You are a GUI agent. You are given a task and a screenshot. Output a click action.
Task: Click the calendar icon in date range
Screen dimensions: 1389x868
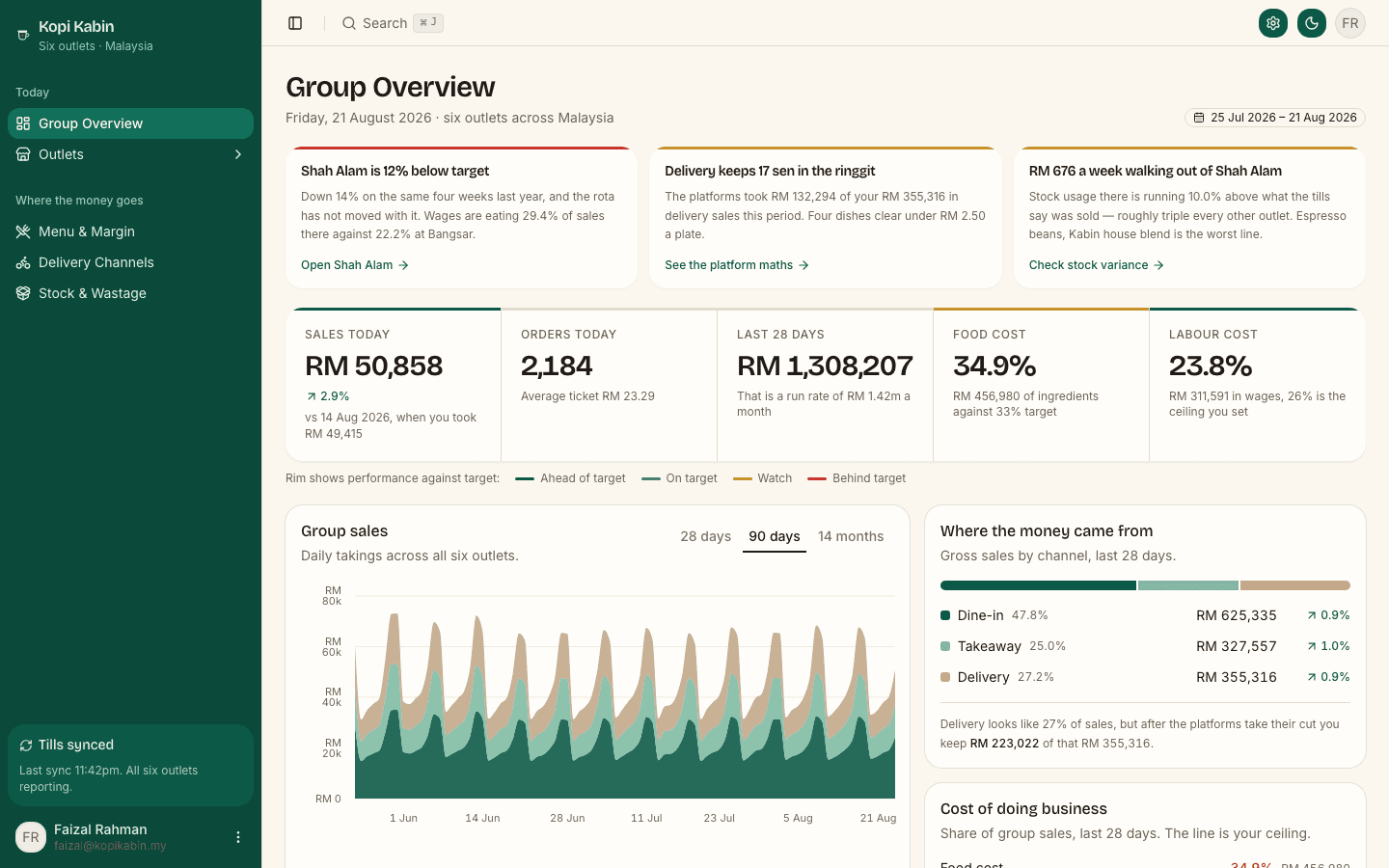coord(1199,118)
